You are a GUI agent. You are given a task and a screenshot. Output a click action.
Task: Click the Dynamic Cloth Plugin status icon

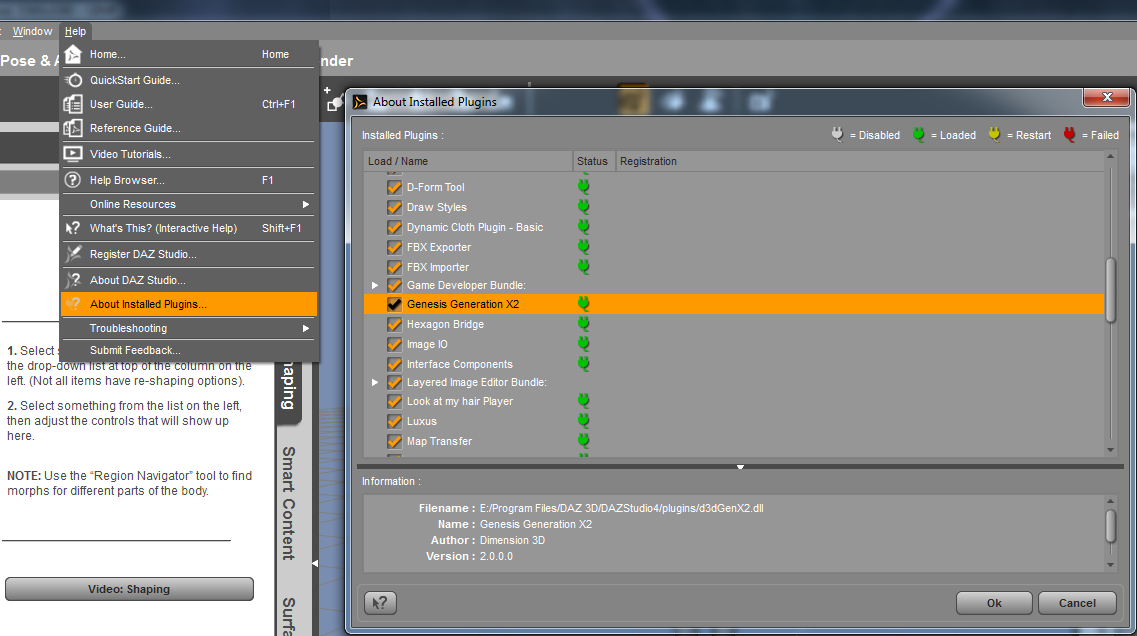tap(583, 227)
